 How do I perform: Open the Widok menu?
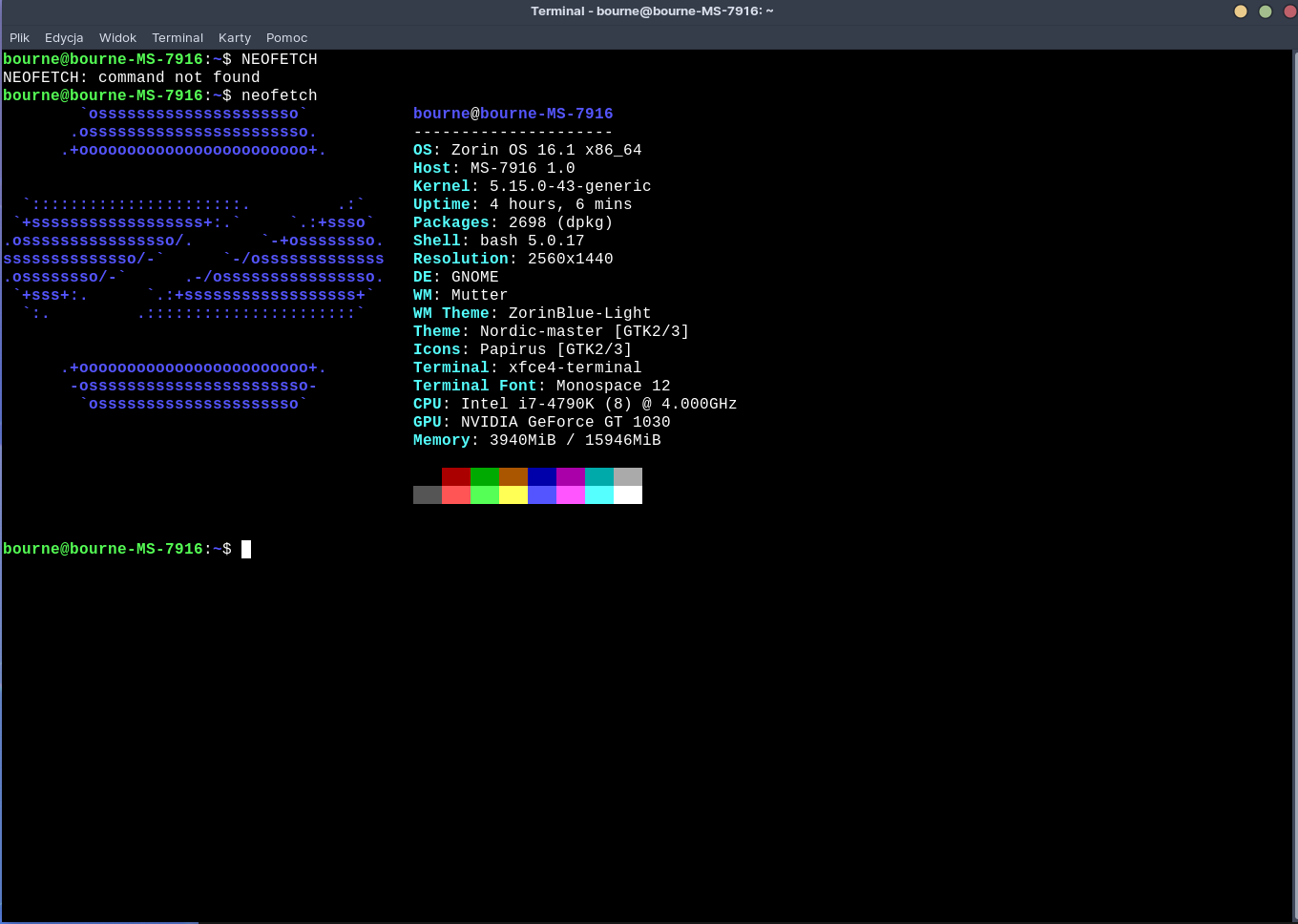117,37
